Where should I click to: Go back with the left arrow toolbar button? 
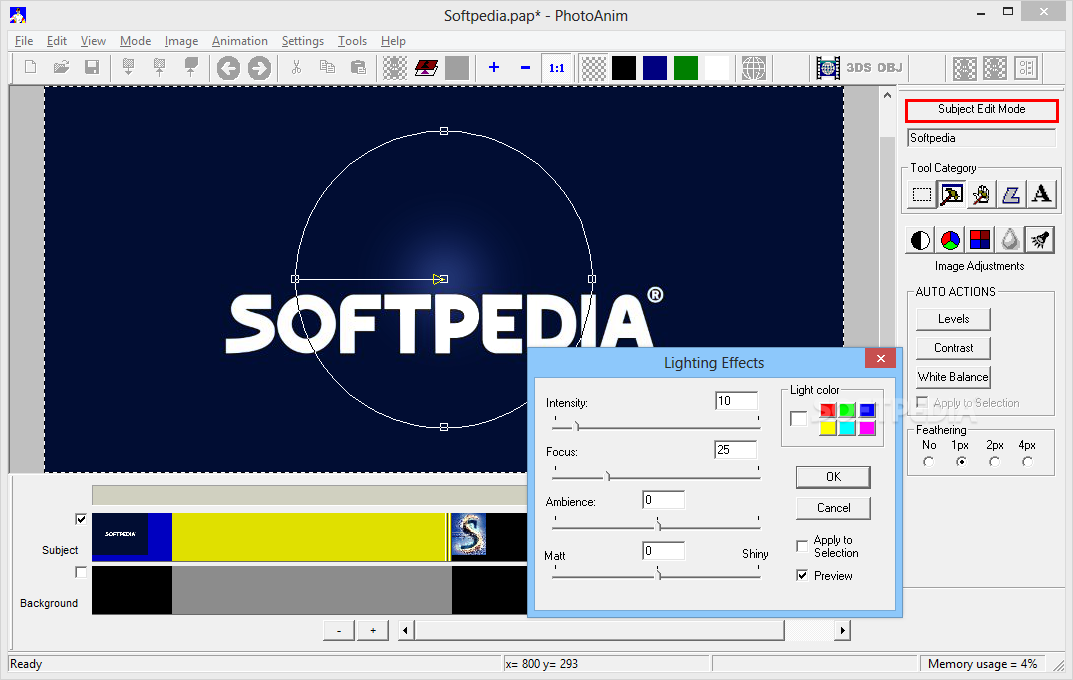coord(228,68)
